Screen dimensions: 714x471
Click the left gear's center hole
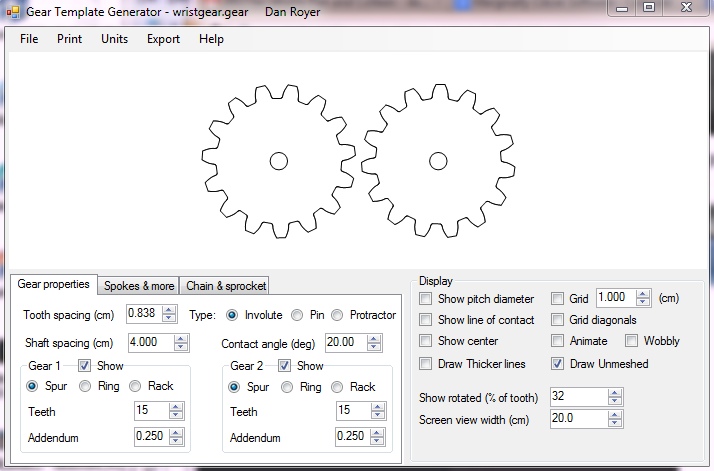click(279, 161)
